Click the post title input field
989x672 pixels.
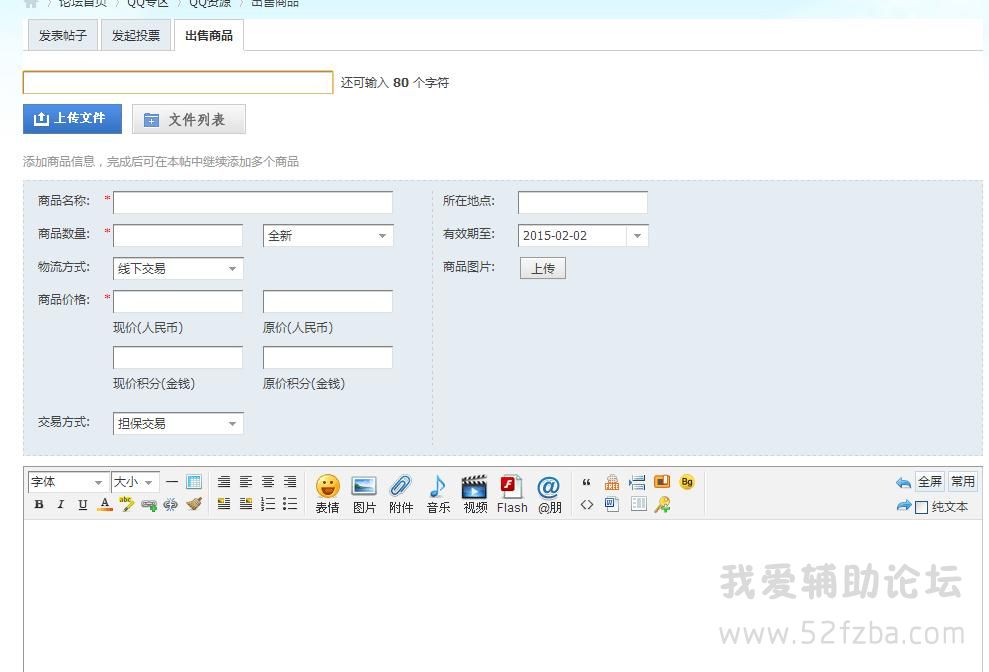[x=178, y=83]
